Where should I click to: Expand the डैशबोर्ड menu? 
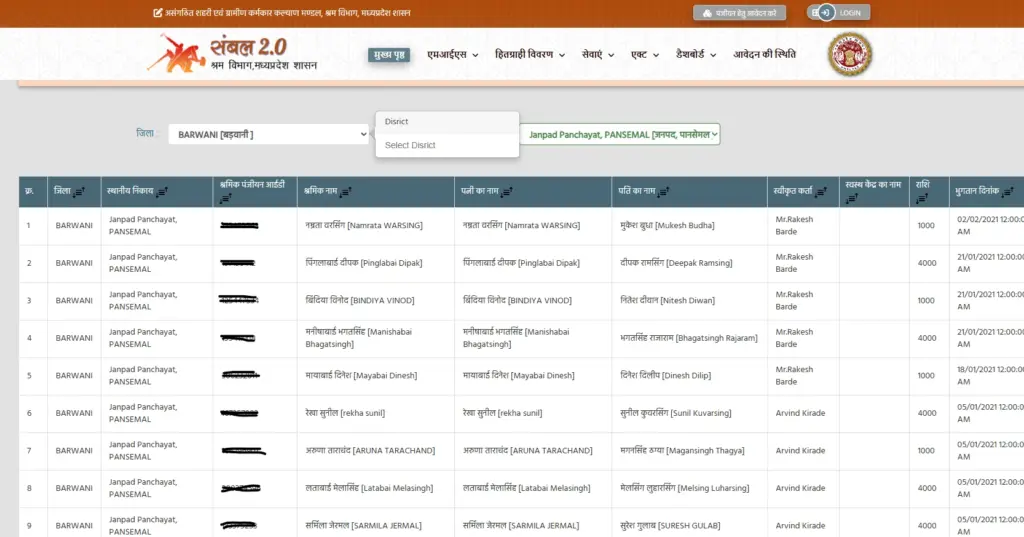tap(696, 55)
